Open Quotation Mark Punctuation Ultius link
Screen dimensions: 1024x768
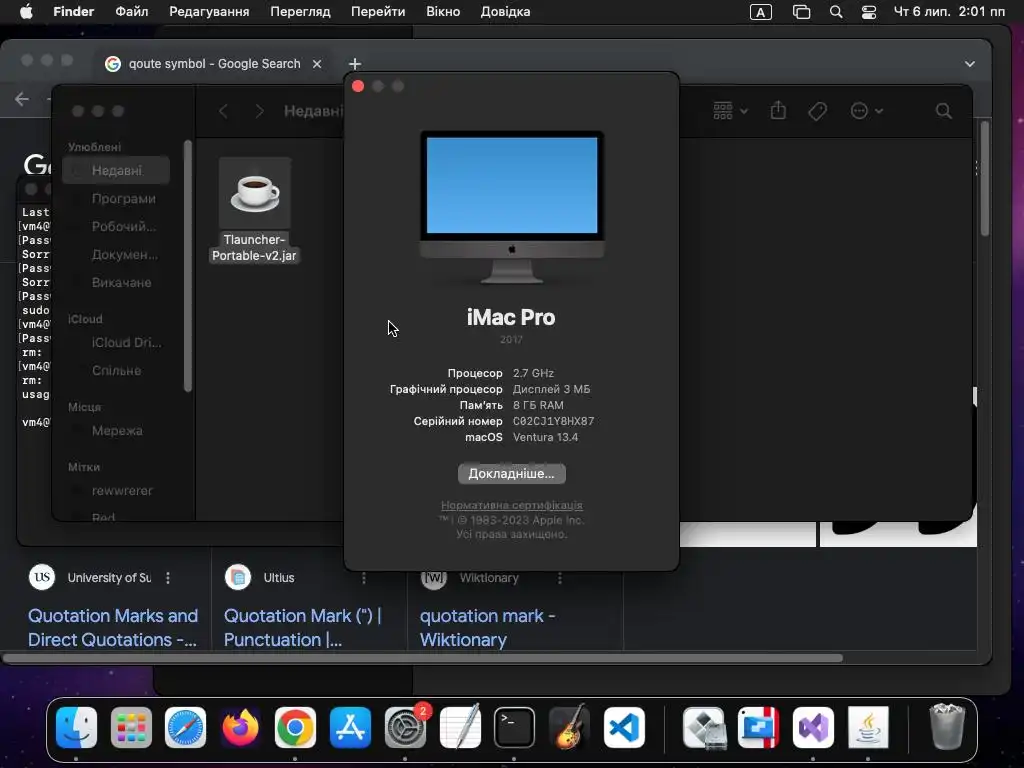(302, 628)
